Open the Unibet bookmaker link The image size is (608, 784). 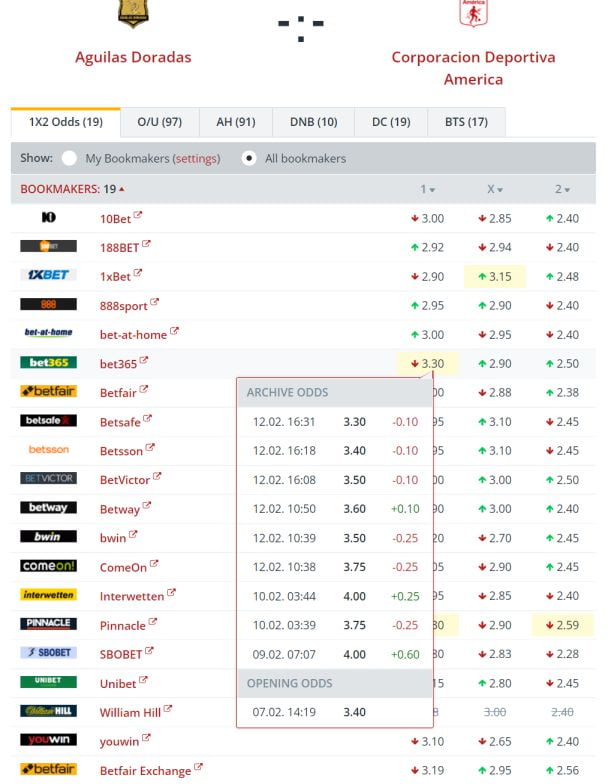(118, 684)
